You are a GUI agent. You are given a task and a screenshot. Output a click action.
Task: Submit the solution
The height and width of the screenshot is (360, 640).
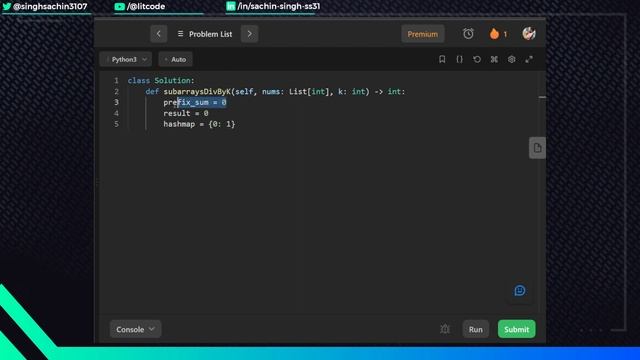click(516, 329)
